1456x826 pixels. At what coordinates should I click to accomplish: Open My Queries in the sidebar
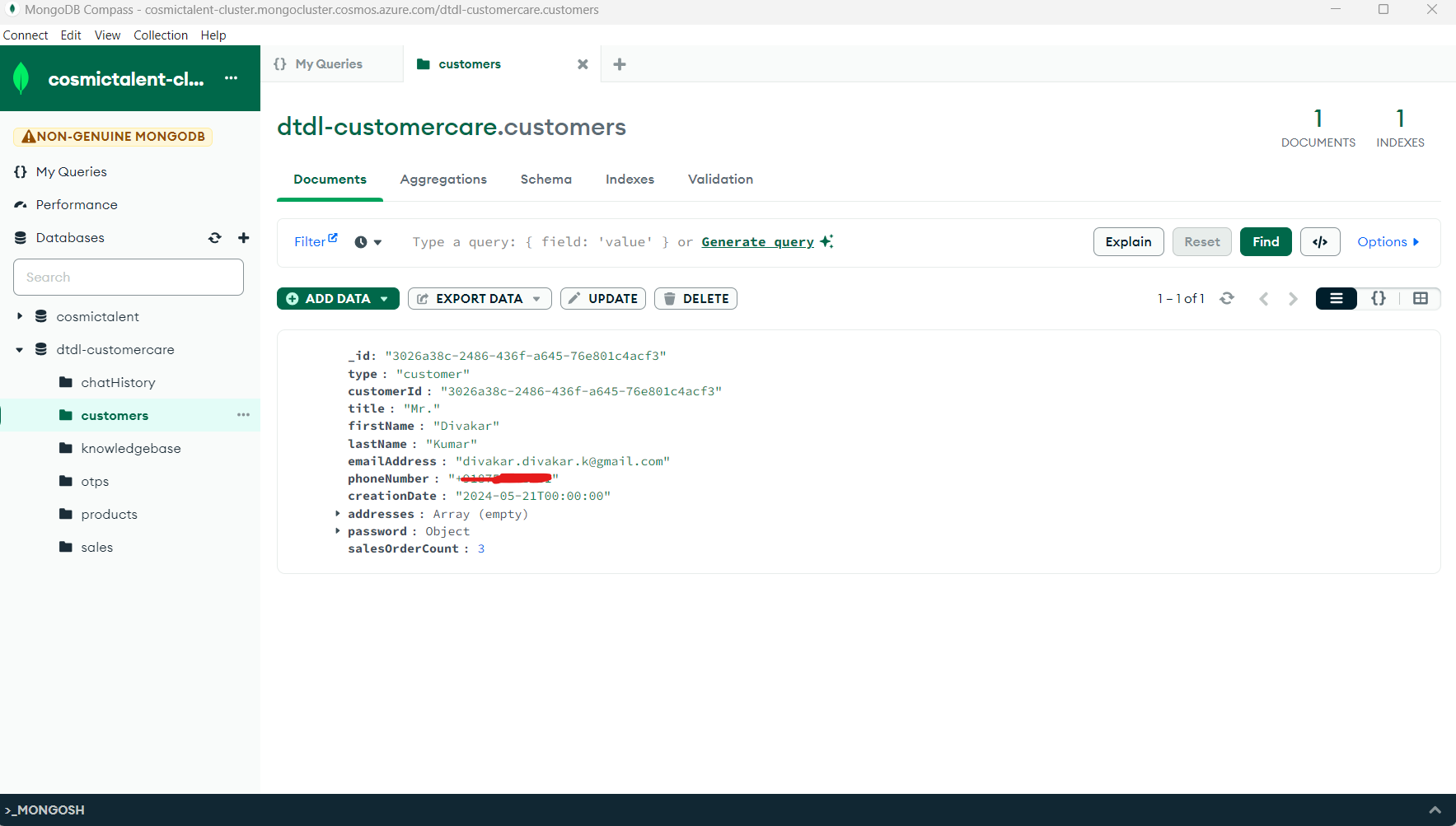(x=72, y=171)
